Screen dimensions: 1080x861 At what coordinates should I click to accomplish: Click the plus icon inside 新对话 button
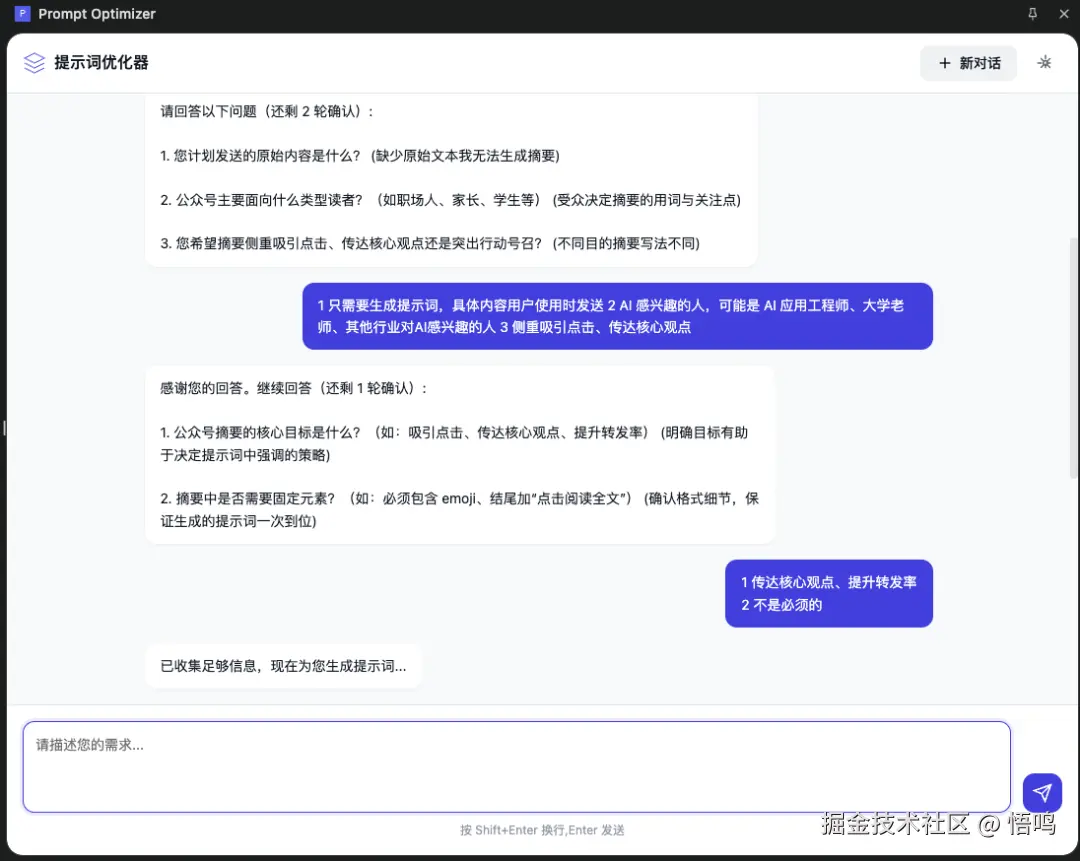[x=944, y=63]
